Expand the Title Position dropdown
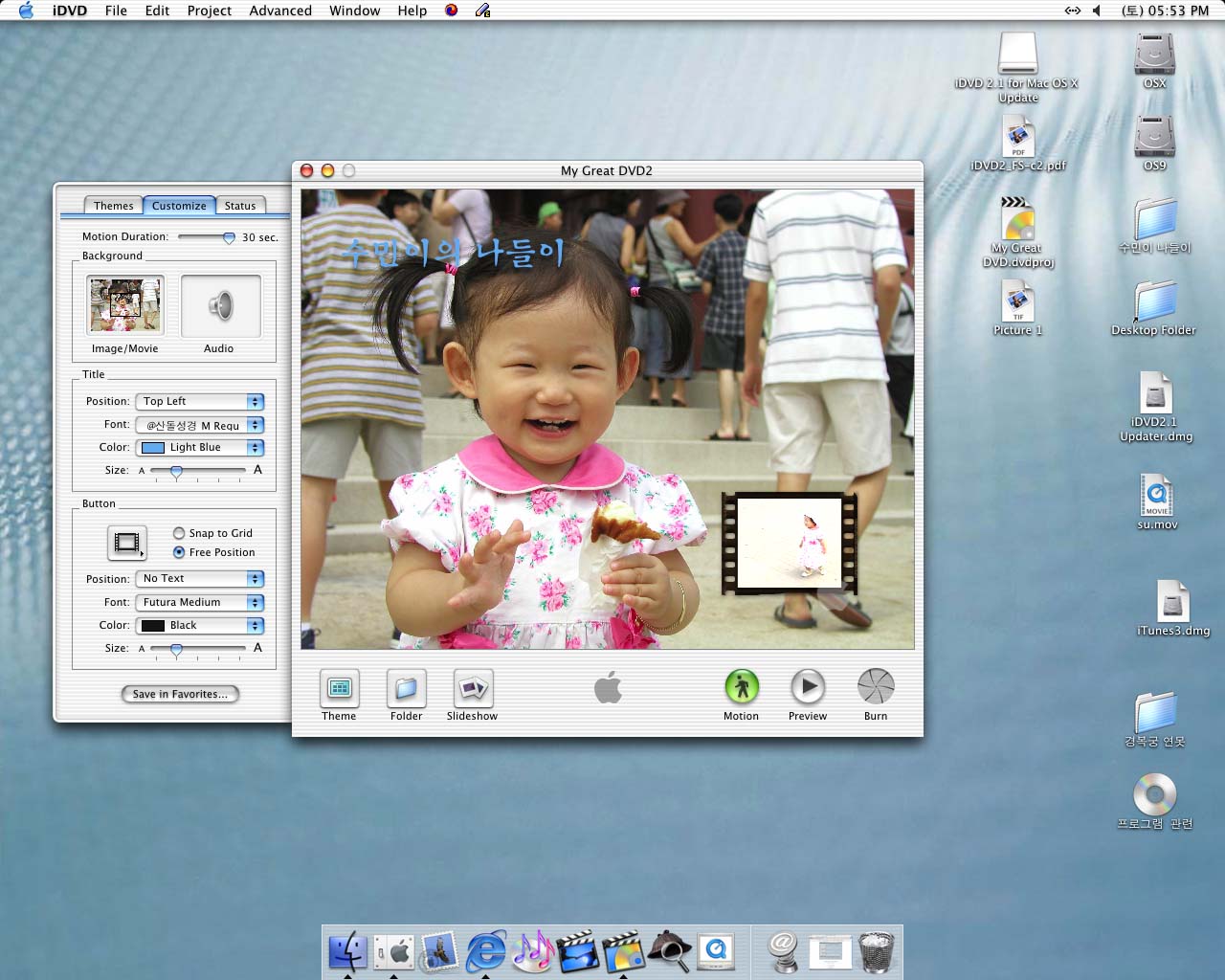Viewport: 1225px width, 980px height. pos(199,402)
